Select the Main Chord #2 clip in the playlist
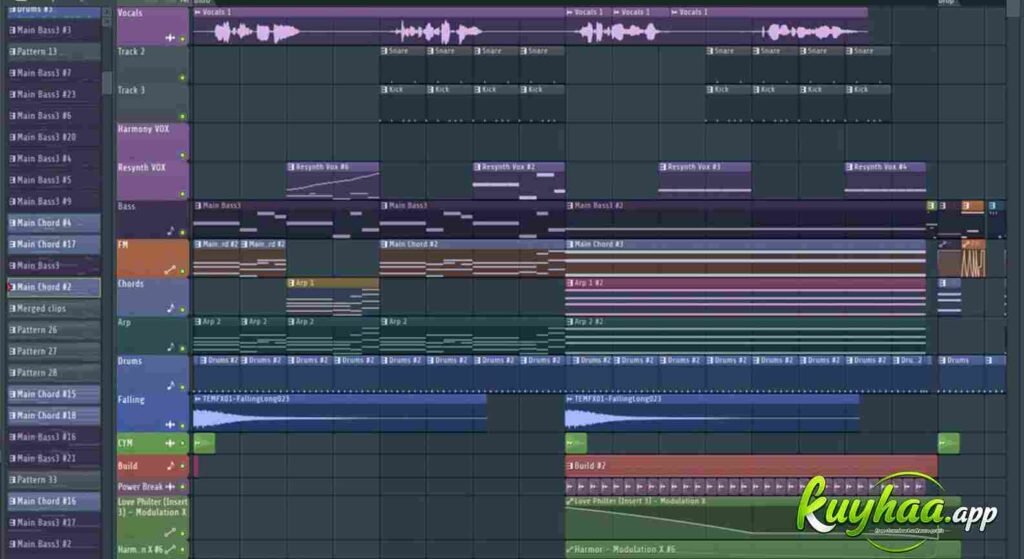The image size is (1024, 559). point(472,259)
